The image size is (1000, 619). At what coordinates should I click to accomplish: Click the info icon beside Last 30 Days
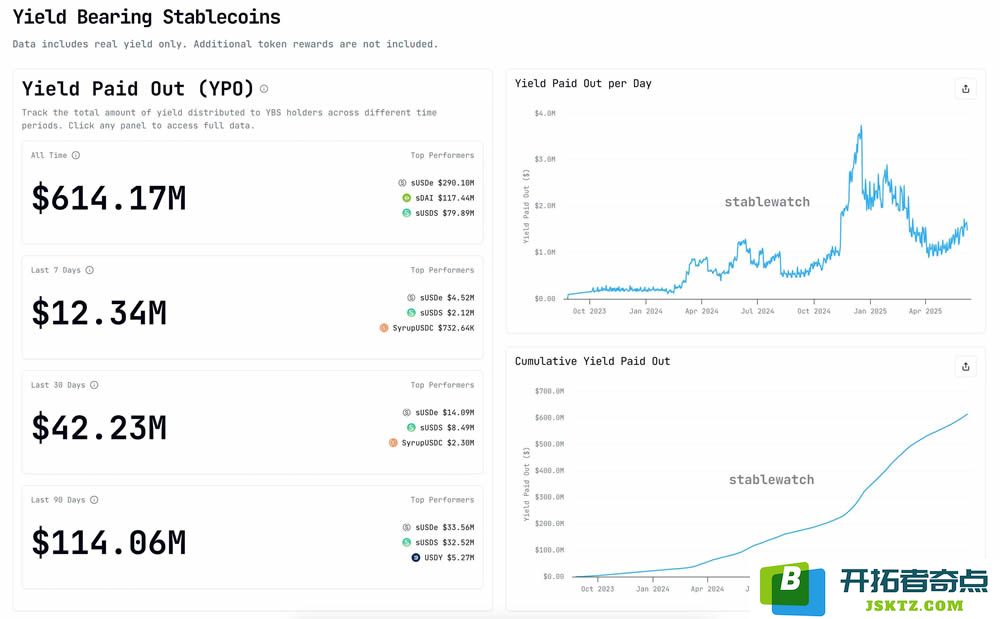point(94,384)
